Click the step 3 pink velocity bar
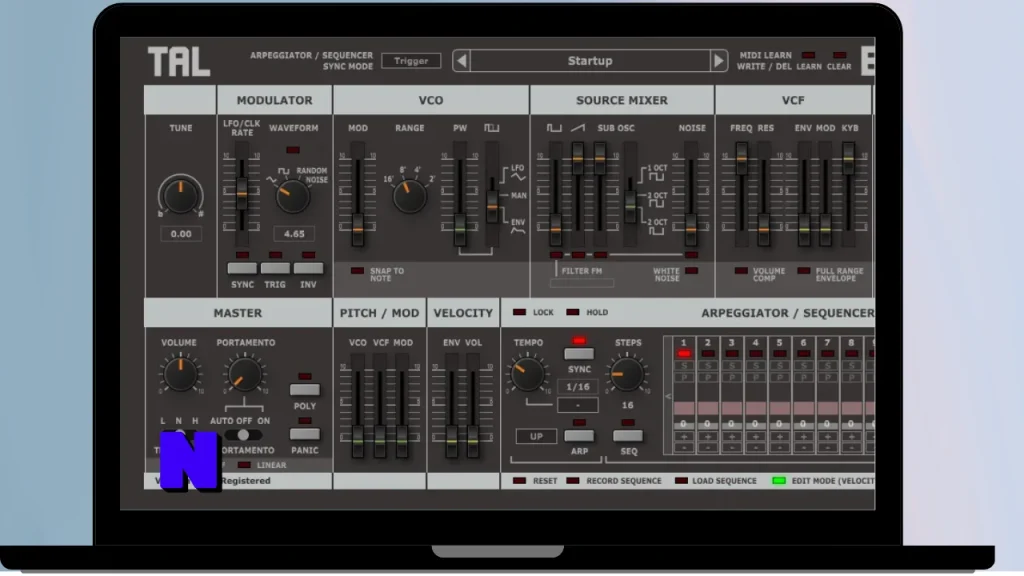Viewport: 1024px width, 576px height. pyautogui.click(x=731, y=408)
